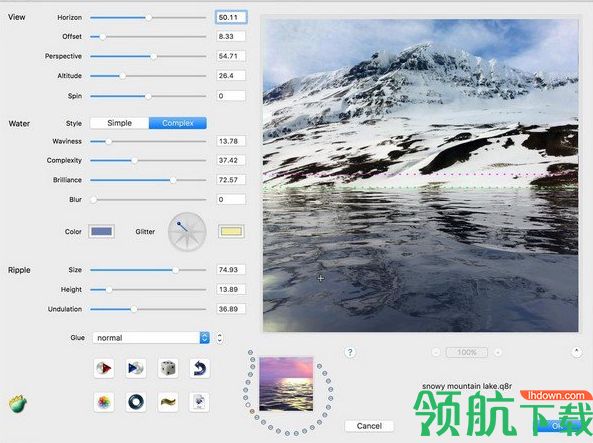Click the rainbow color wheel icon

[104, 402]
